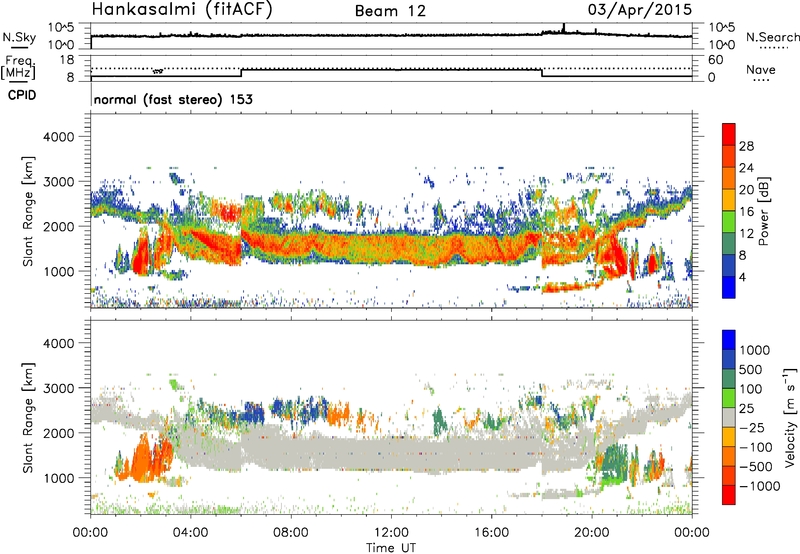Click the Freq. [MHz] axis label
This screenshot has width=800, height=554.
pos(18,67)
